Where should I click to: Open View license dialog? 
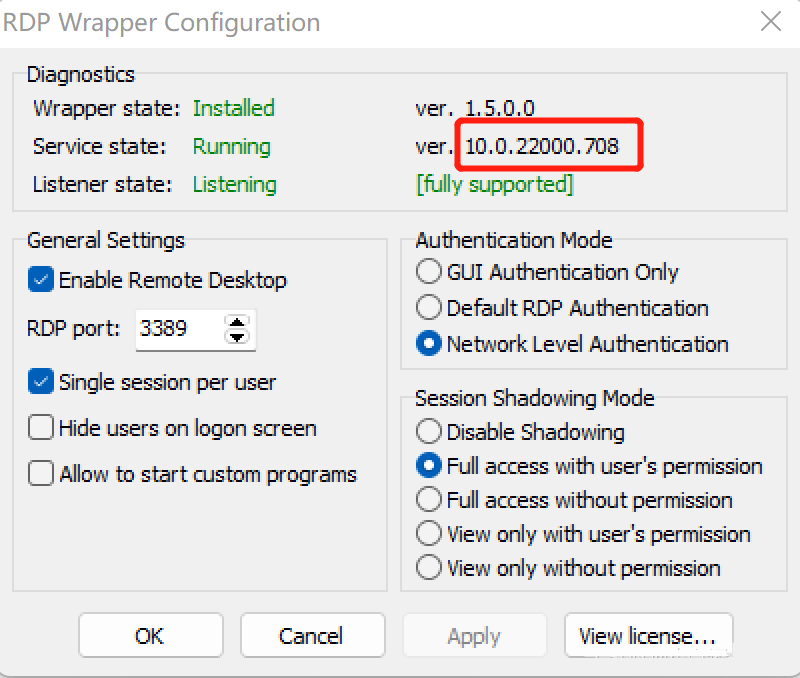648,635
